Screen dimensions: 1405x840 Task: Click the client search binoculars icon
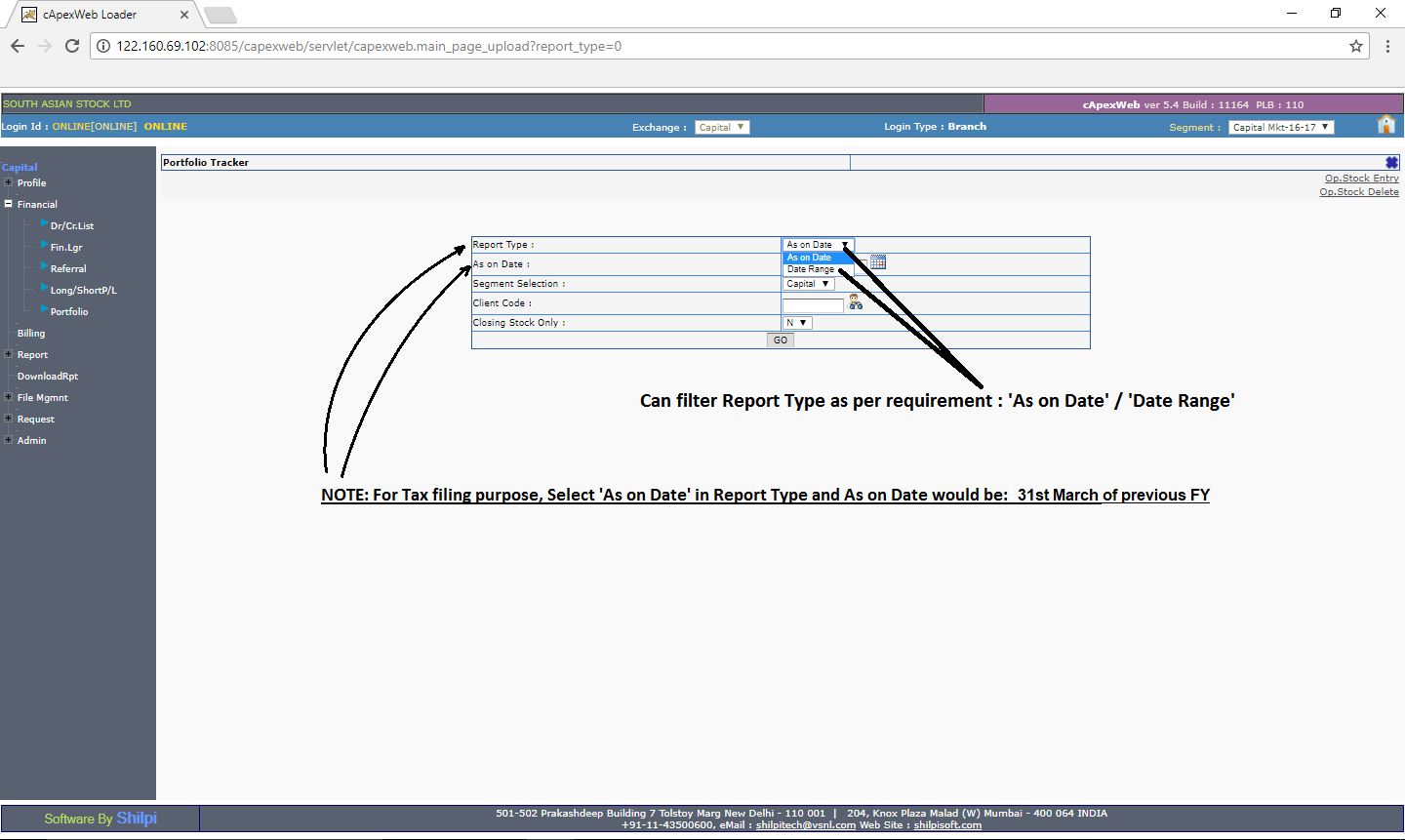click(856, 302)
